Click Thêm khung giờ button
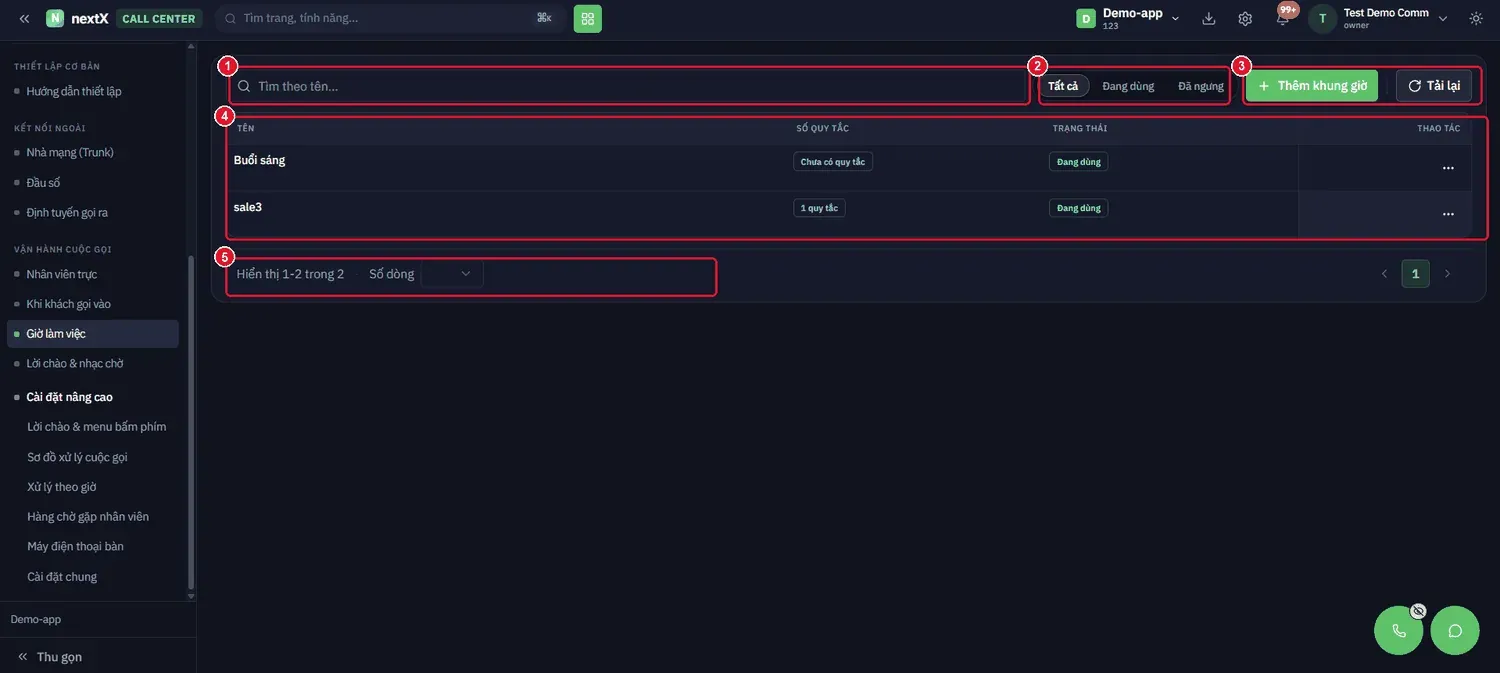This screenshot has height=673, width=1500. 1312,86
